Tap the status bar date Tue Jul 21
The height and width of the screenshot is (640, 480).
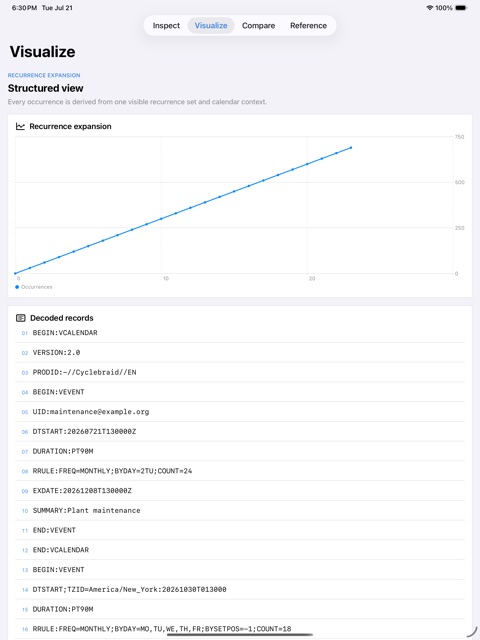[57, 8]
